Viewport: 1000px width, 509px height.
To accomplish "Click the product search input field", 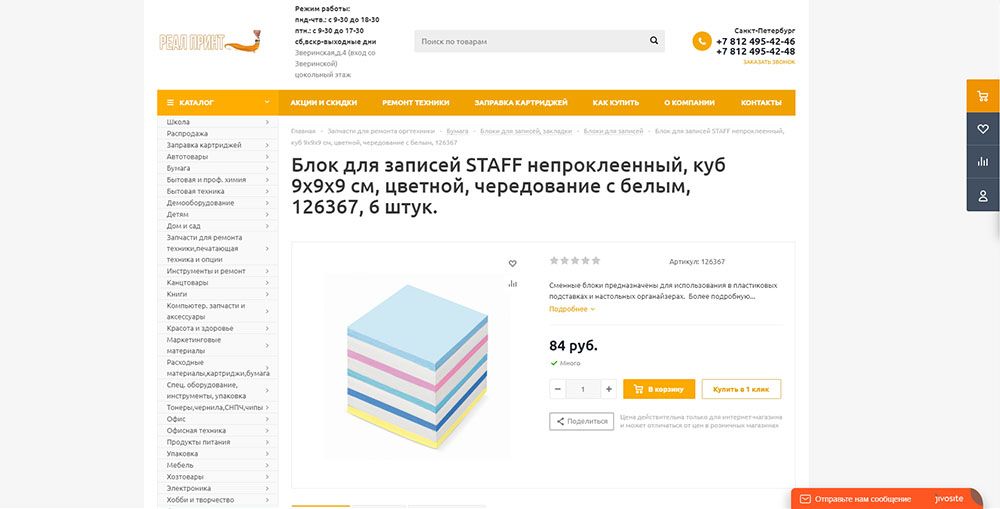I will click(530, 41).
